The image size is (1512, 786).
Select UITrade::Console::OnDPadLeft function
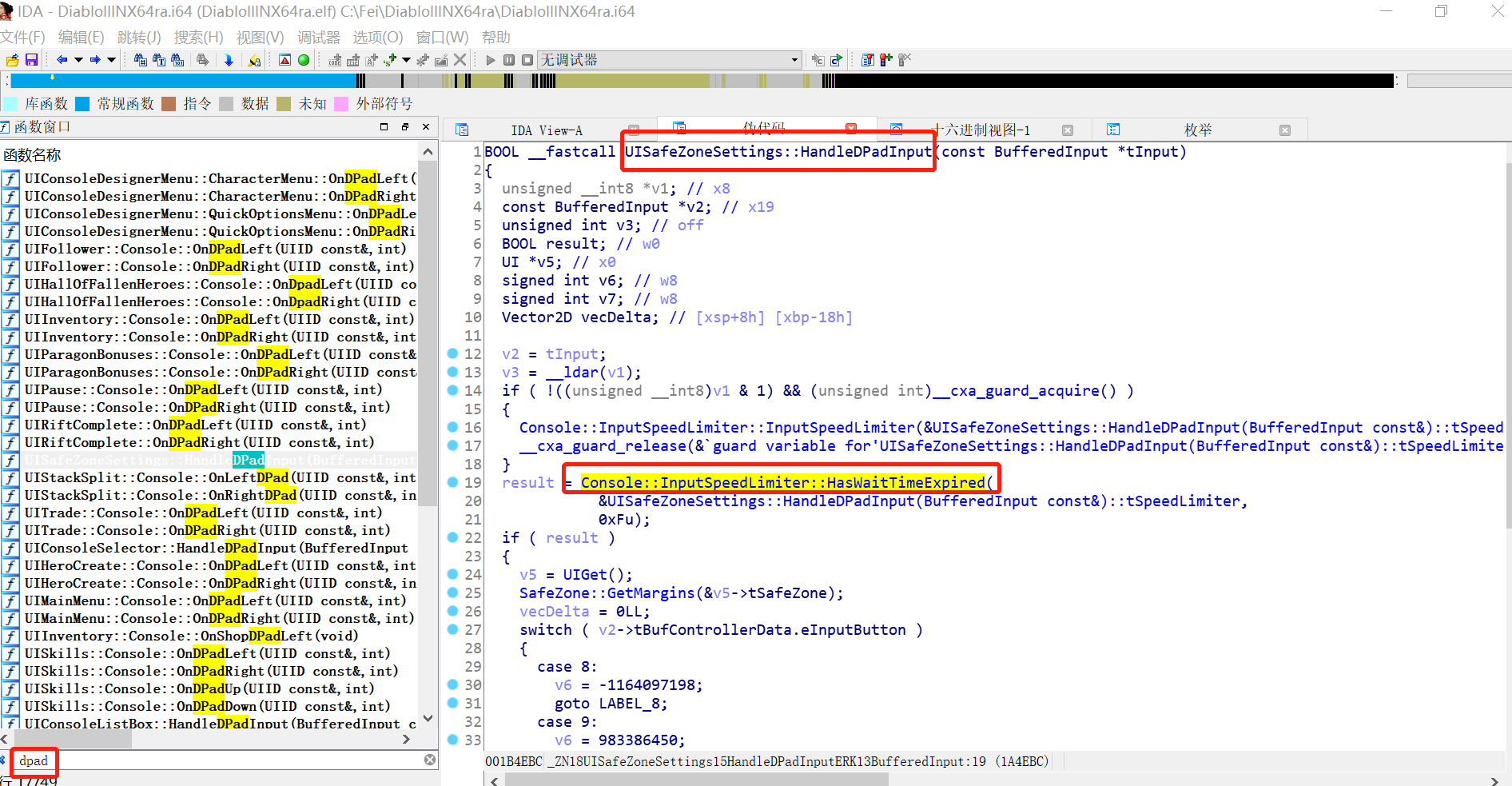[208, 513]
